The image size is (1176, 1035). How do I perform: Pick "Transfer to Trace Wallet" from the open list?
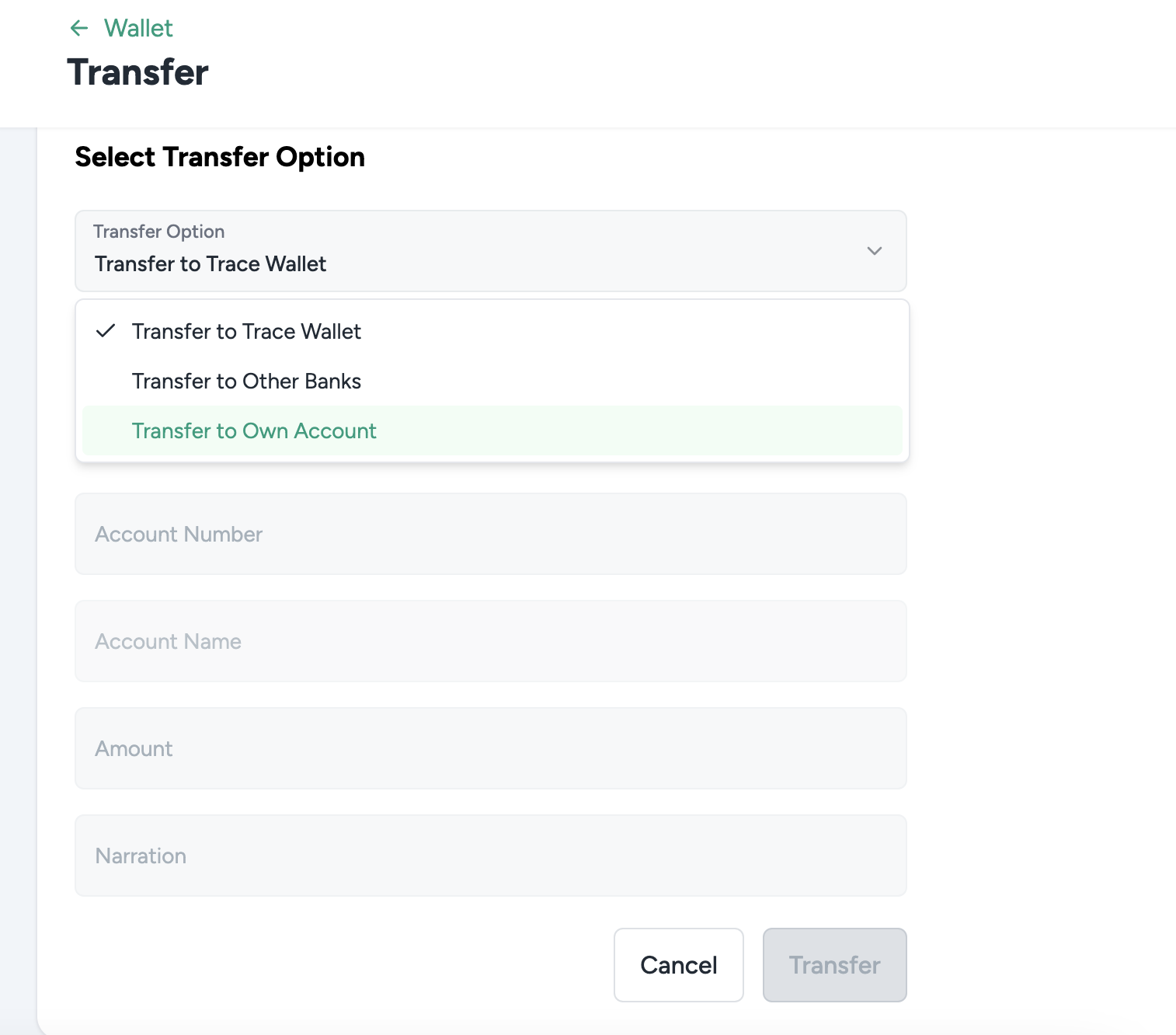(x=246, y=332)
